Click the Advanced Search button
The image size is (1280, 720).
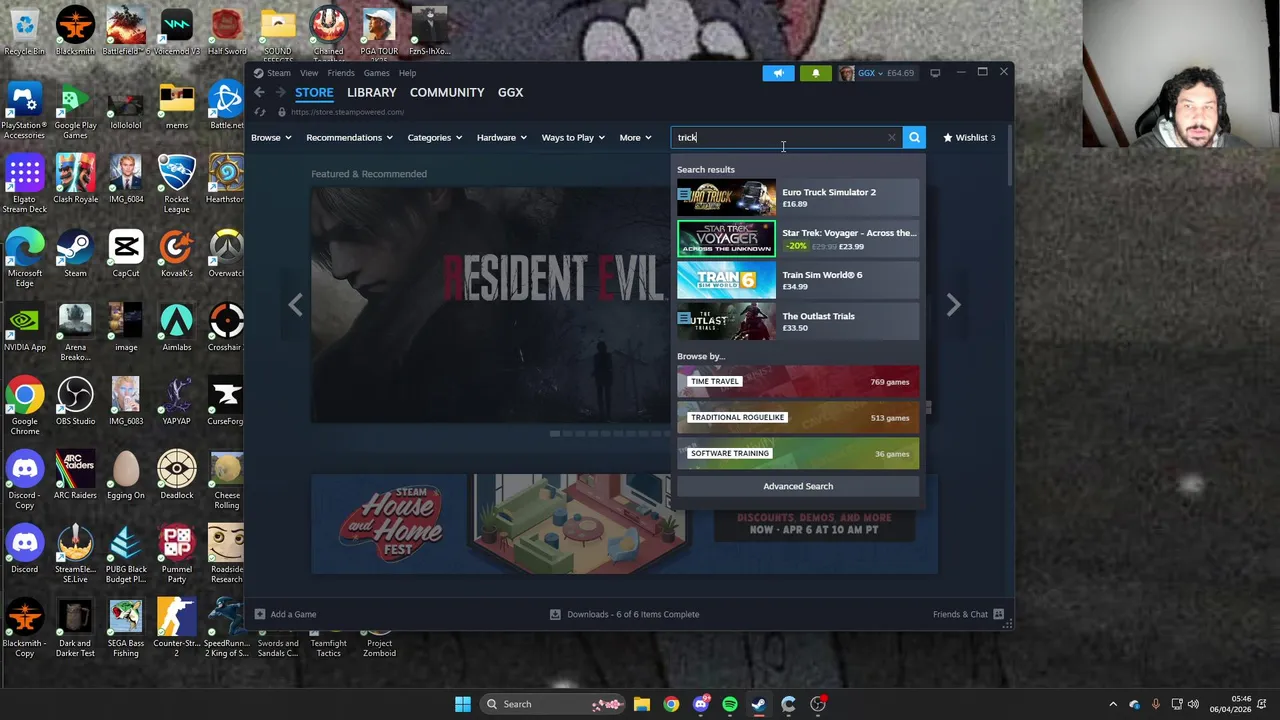(x=797, y=486)
